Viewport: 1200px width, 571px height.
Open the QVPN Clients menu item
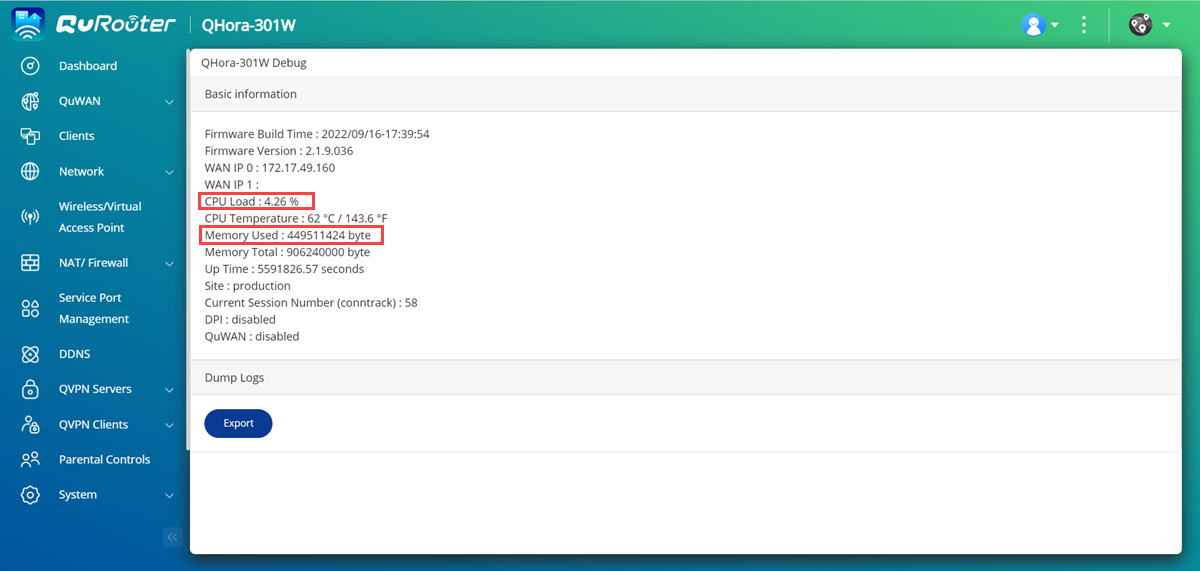(93, 425)
